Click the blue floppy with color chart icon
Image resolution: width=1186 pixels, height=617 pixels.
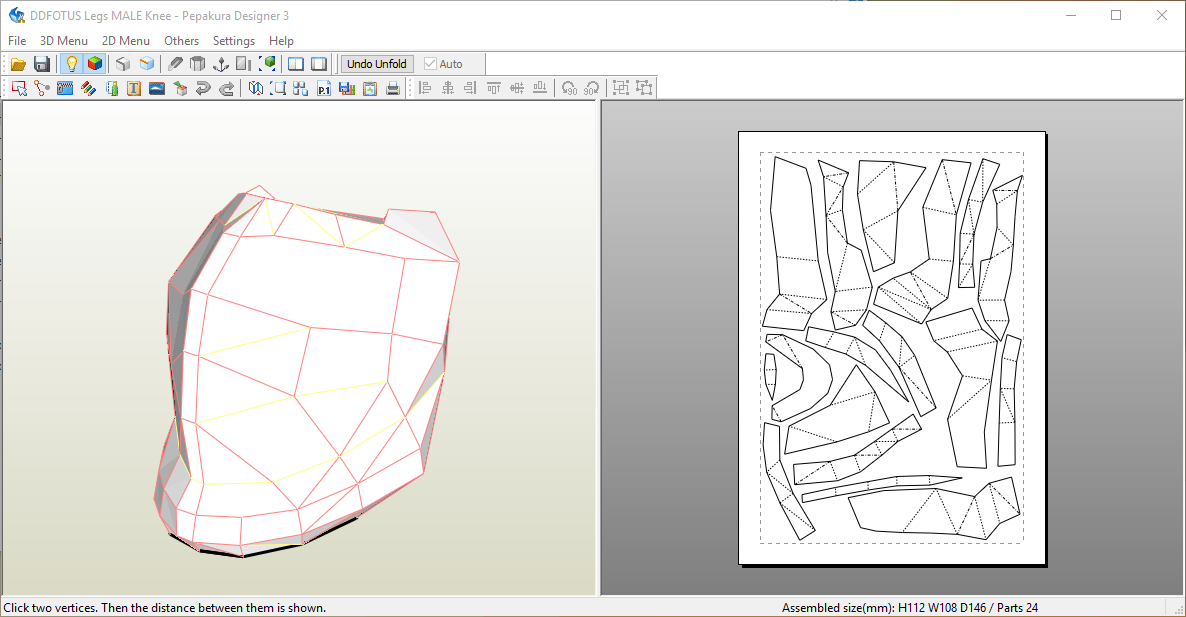[x=347, y=88]
